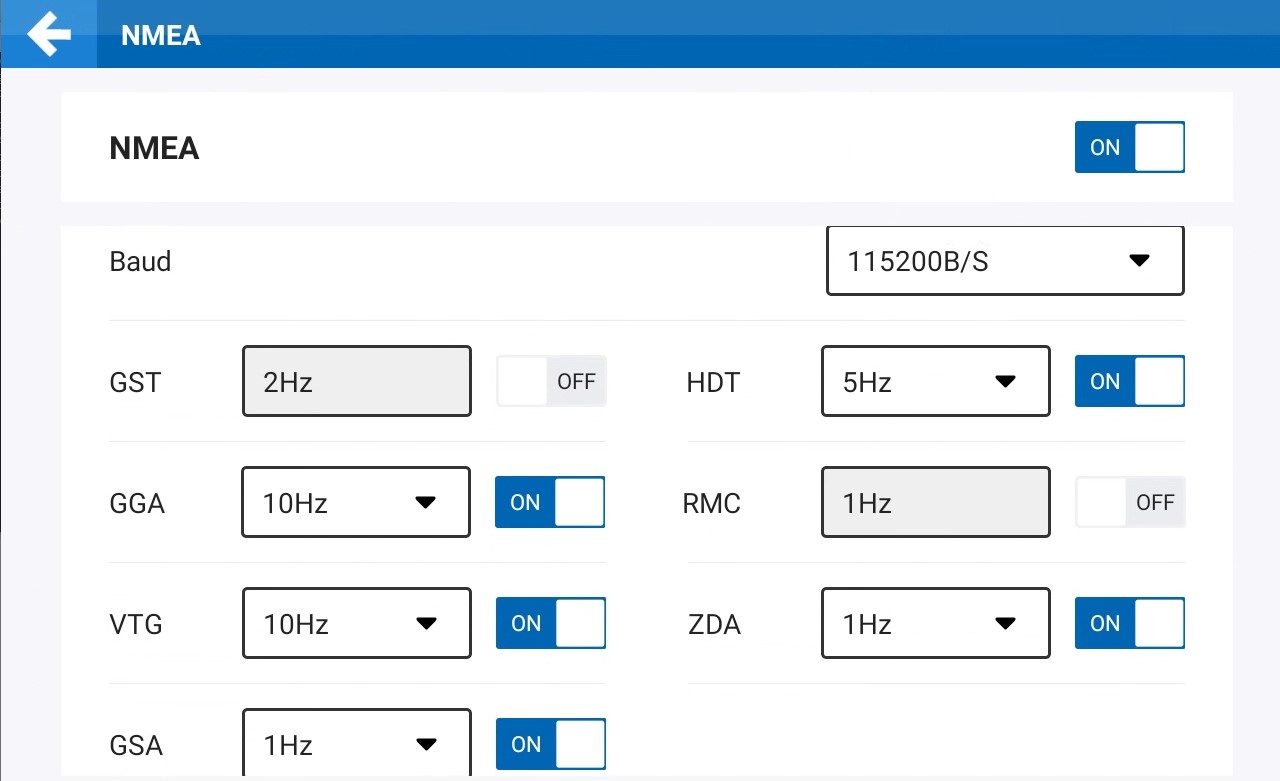The height and width of the screenshot is (781, 1280).
Task: Click the greyed RMC 1Hz field
Action: tap(935, 502)
